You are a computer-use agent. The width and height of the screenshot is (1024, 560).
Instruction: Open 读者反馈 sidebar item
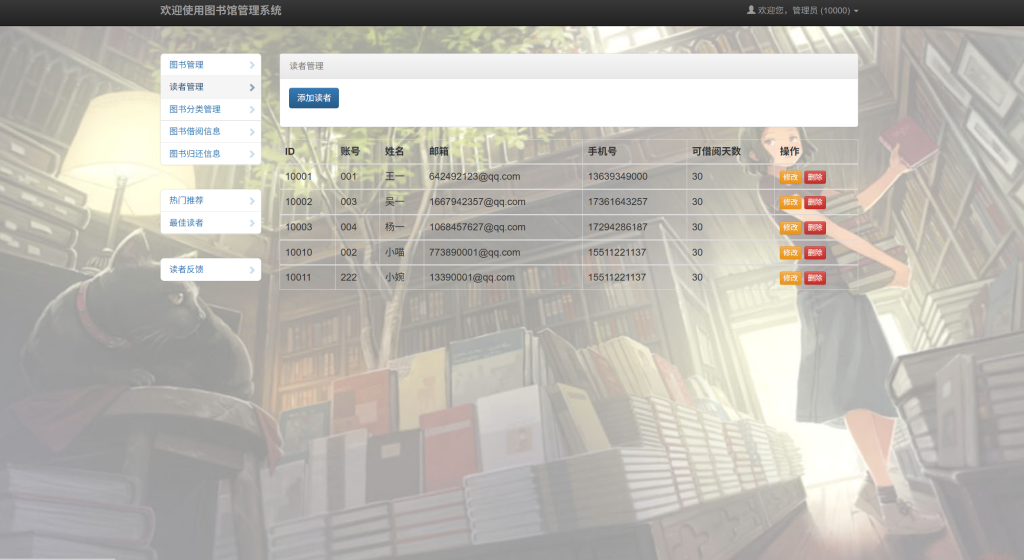tap(210, 270)
